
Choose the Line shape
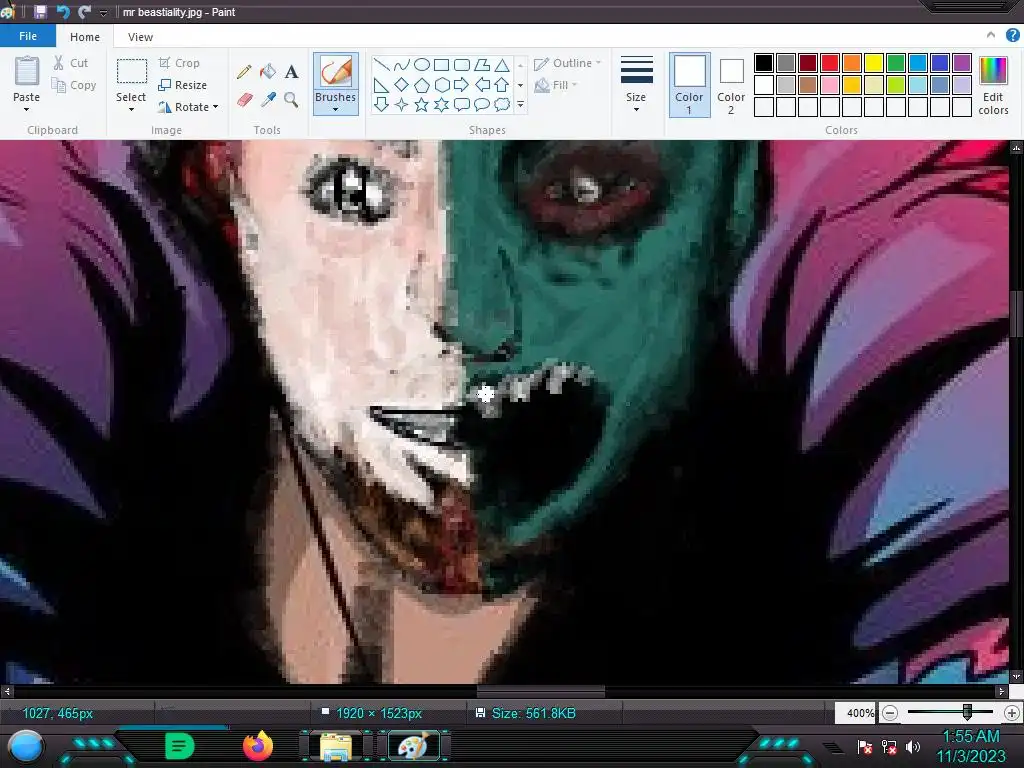(x=381, y=65)
